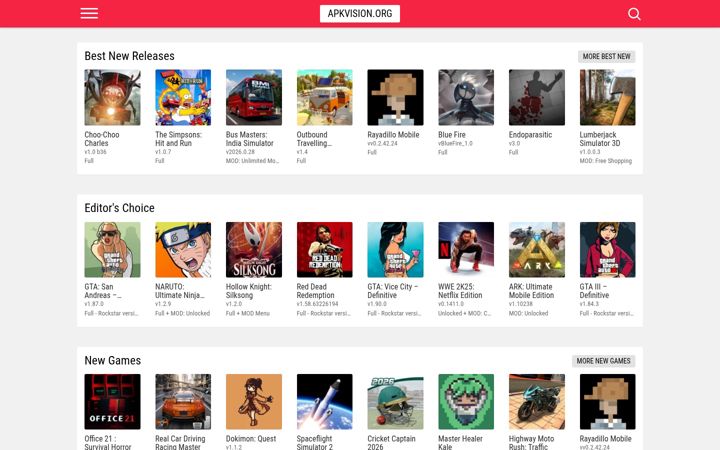
Task: Select the Master Healer Kale icon
Action: pos(466,402)
